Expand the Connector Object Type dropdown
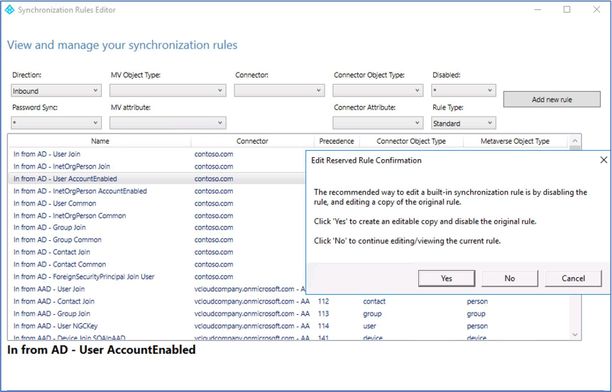The image size is (612, 392). coord(378,91)
